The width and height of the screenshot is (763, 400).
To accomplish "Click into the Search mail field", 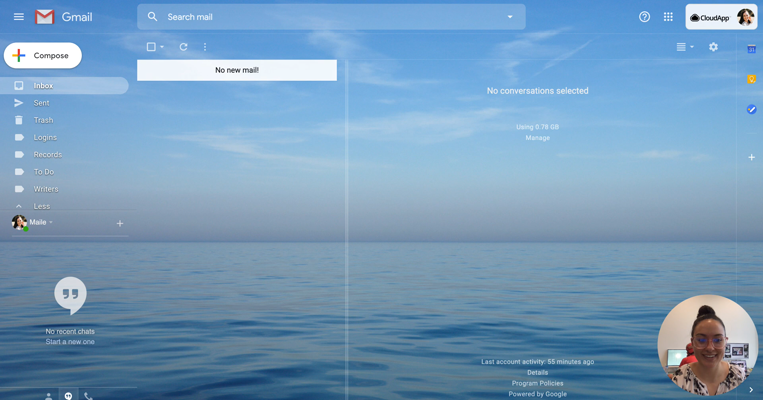I will [x=330, y=17].
